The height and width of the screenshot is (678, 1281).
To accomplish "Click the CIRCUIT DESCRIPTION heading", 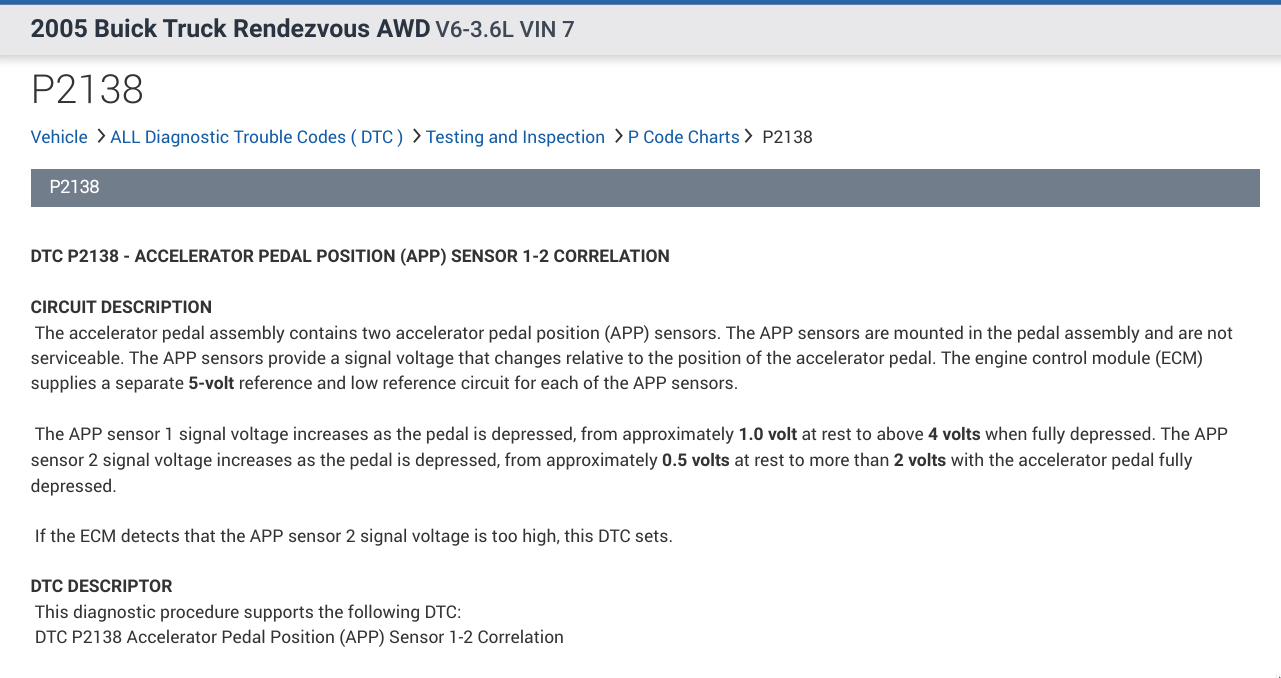I will [x=121, y=307].
